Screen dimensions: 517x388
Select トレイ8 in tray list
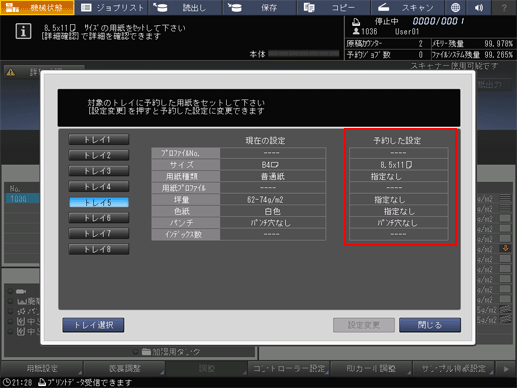click(x=99, y=249)
